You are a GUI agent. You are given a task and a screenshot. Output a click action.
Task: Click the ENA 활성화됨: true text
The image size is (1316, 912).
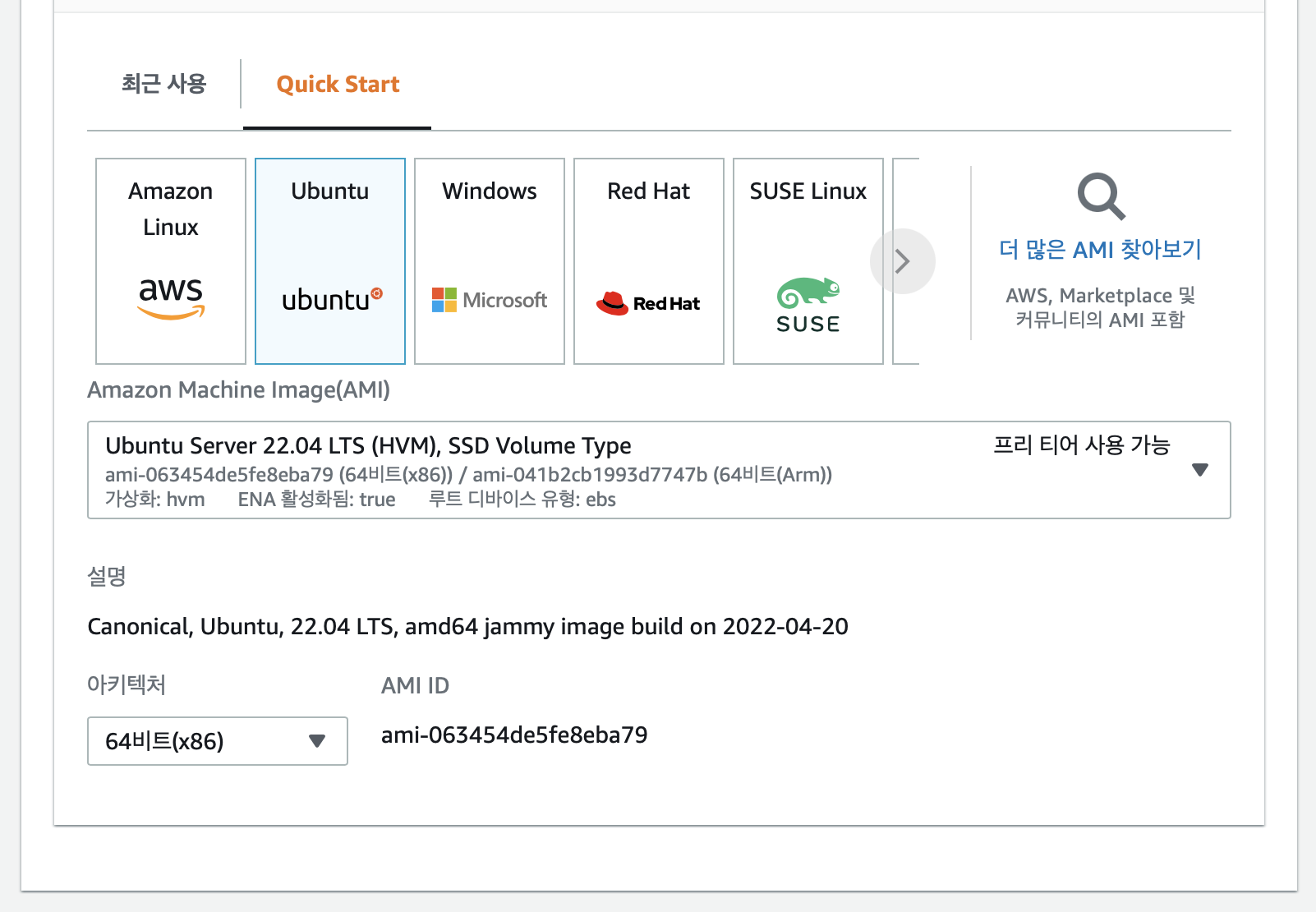(x=316, y=500)
